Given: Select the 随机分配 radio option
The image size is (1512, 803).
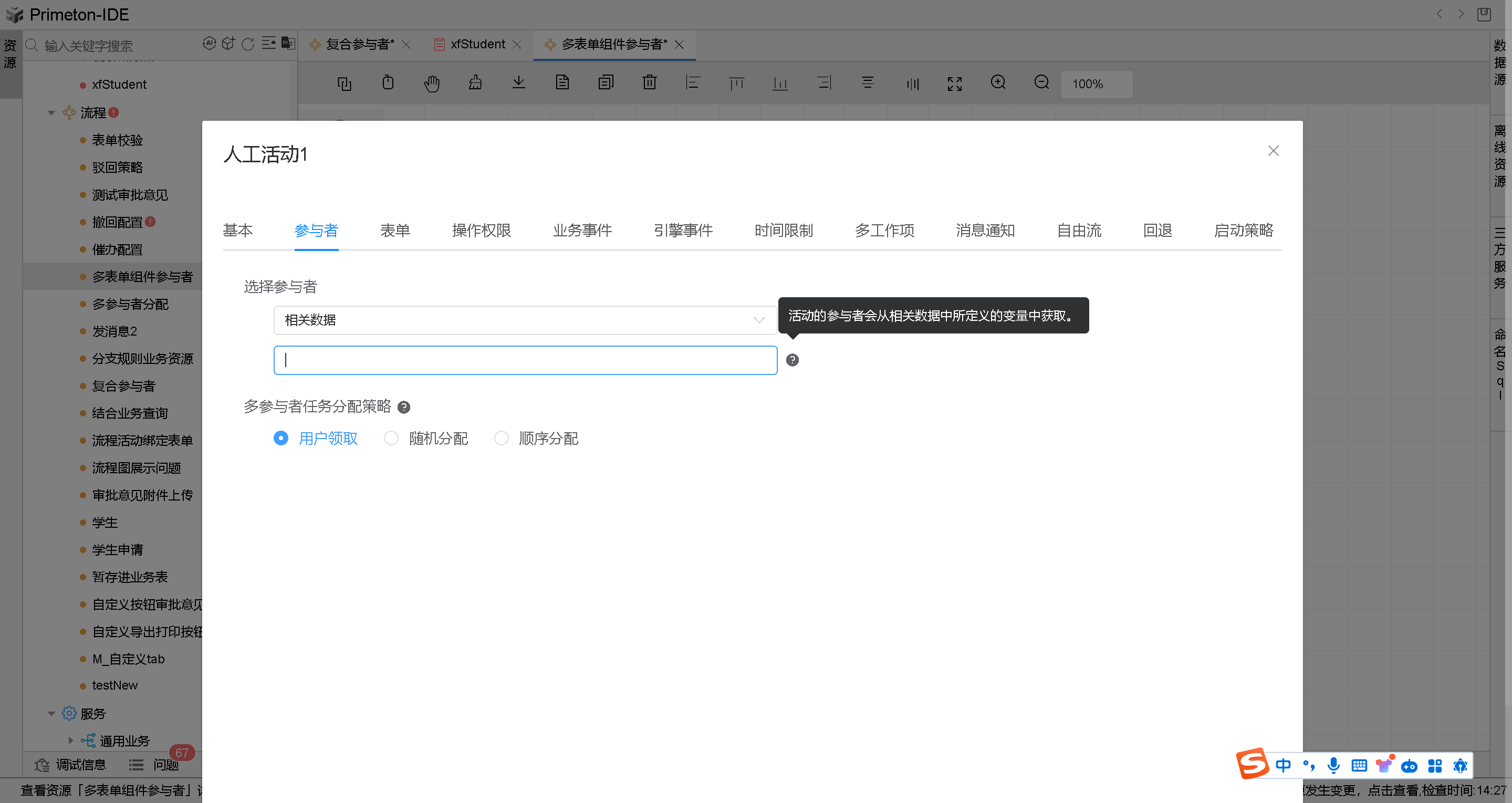Looking at the screenshot, I should pyautogui.click(x=391, y=439).
